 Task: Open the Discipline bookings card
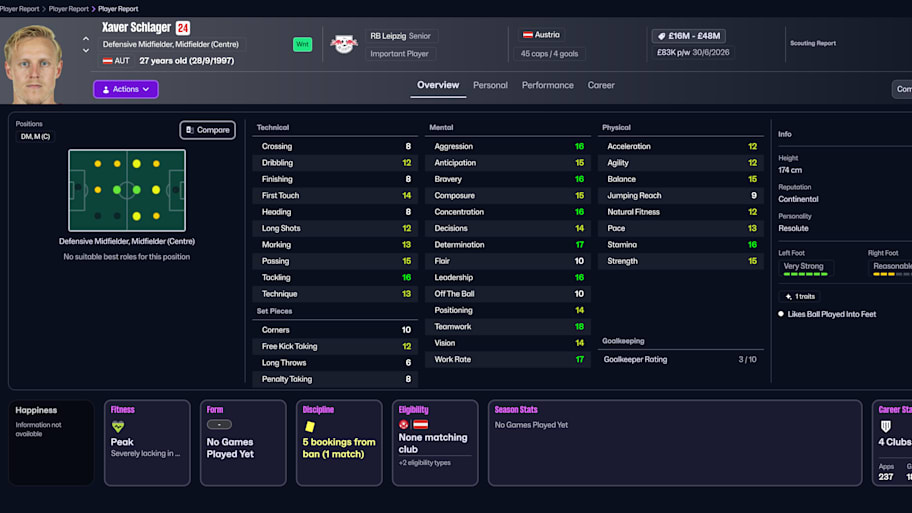pyautogui.click(x=339, y=443)
